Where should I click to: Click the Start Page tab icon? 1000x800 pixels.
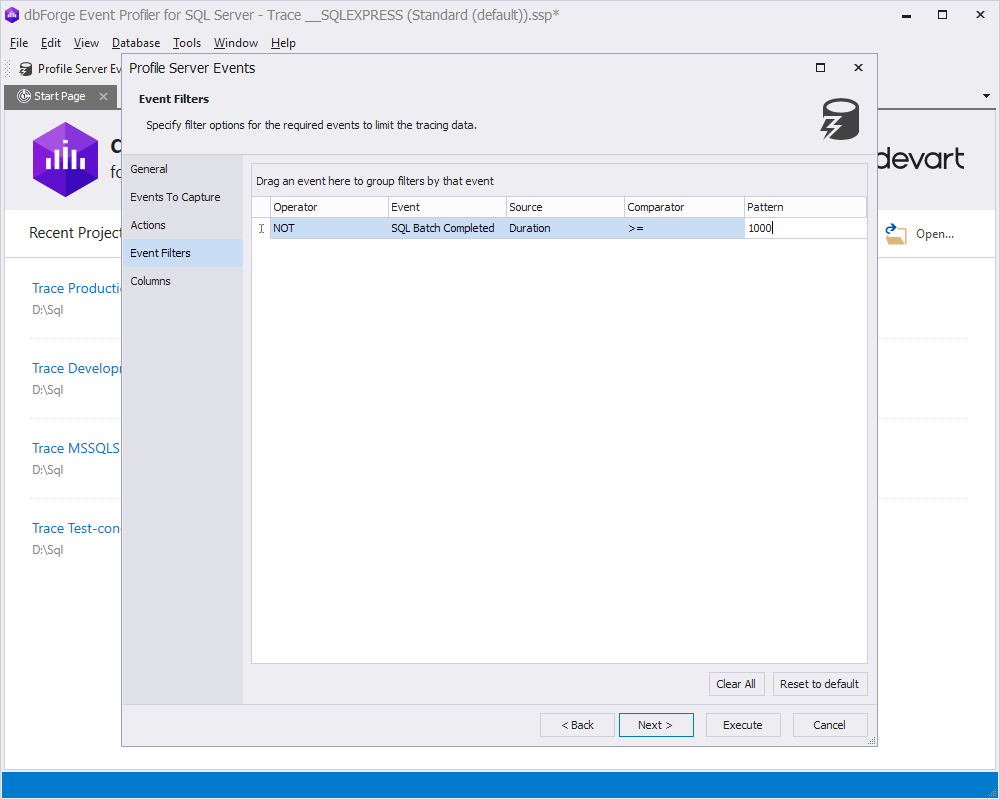[24, 96]
